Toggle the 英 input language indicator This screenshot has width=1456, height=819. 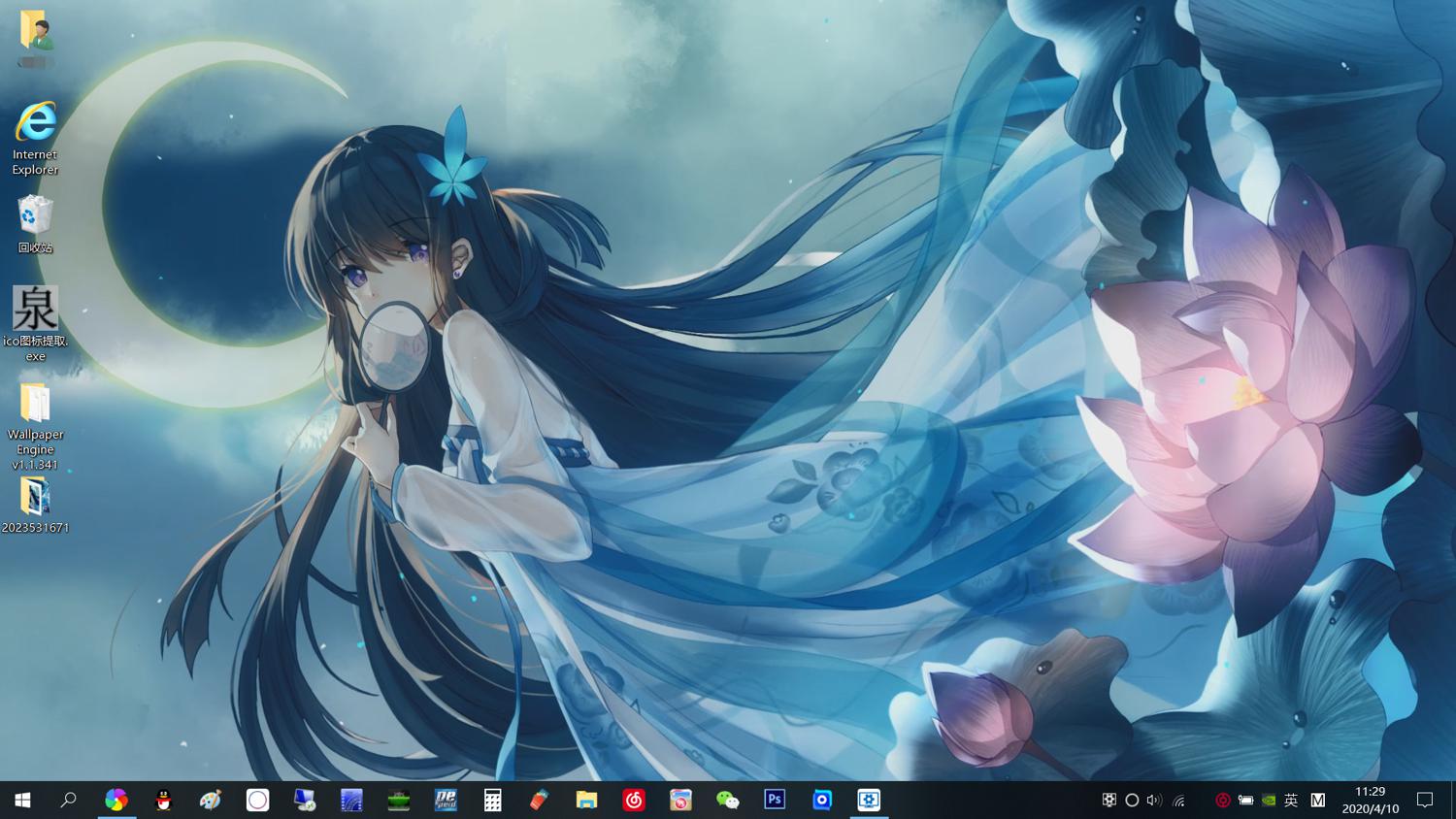[x=1291, y=801]
